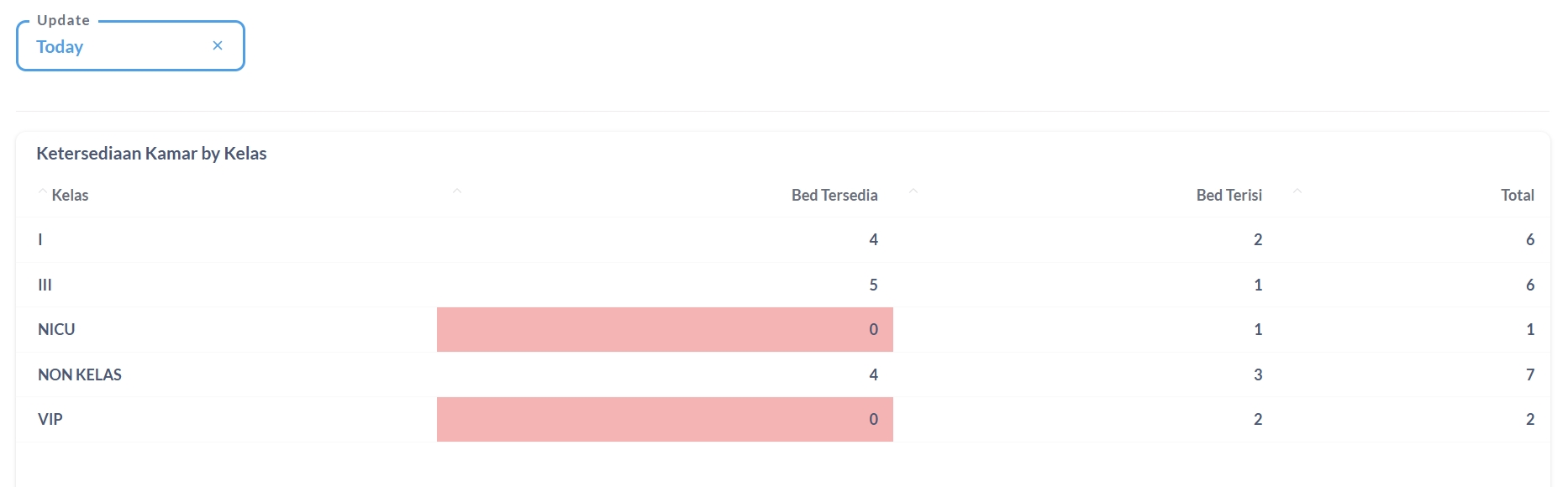Select the NICU row label

tap(56, 329)
